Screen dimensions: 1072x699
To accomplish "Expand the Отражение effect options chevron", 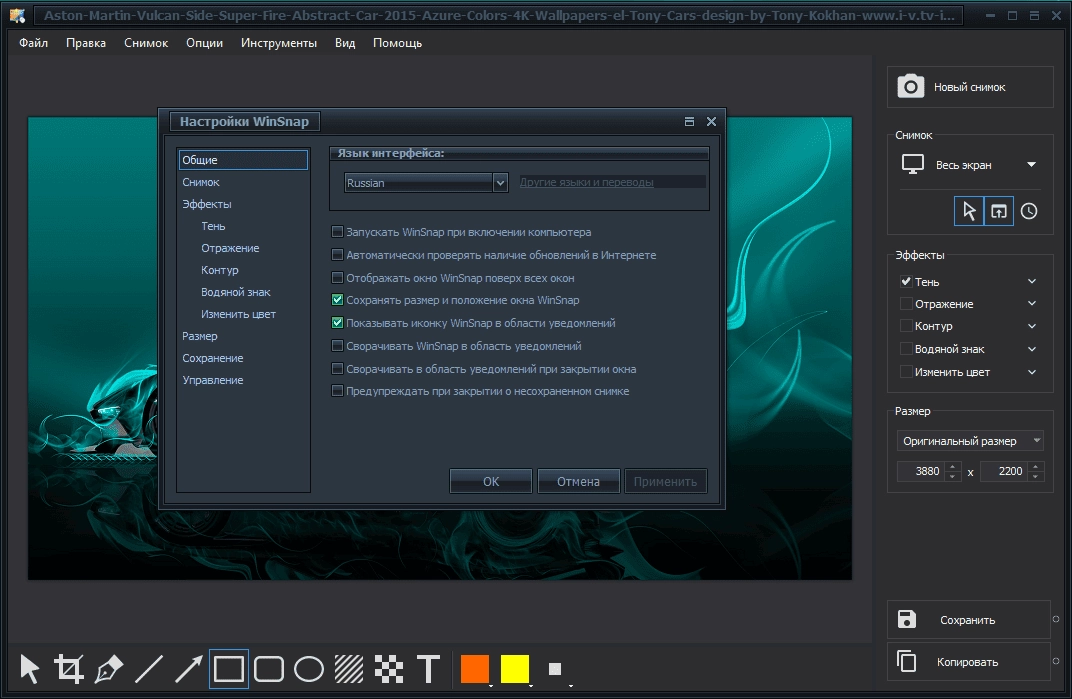I will click(x=1032, y=304).
